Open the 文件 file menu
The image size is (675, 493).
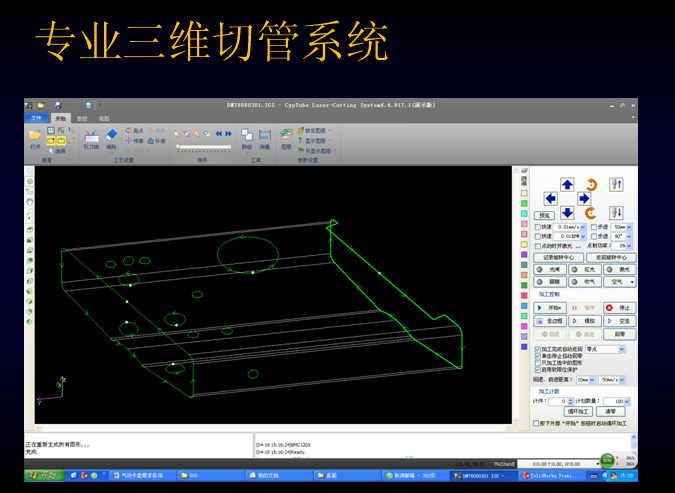tap(37, 118)
